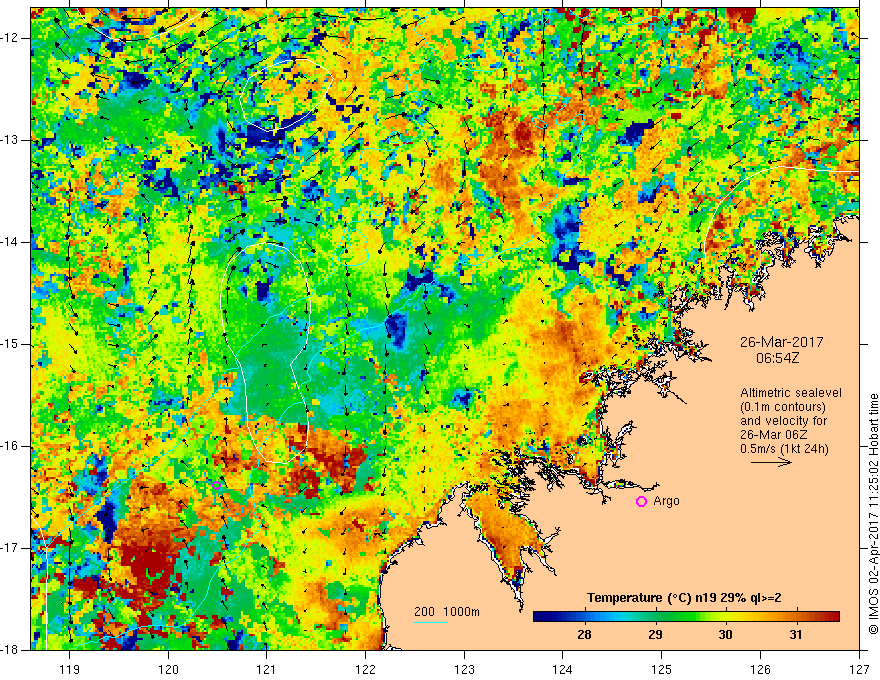This screenshot has height=680, width=880.
Task: Click the '200 1000m' depth contour label
Action: point(447,612)
